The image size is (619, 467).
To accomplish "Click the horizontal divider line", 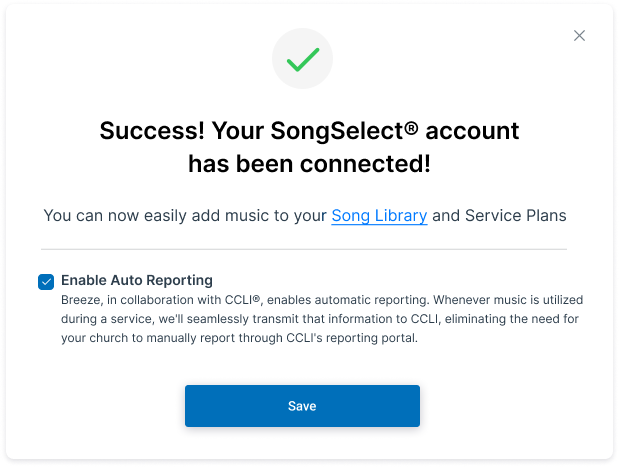I will pos(304,249).
